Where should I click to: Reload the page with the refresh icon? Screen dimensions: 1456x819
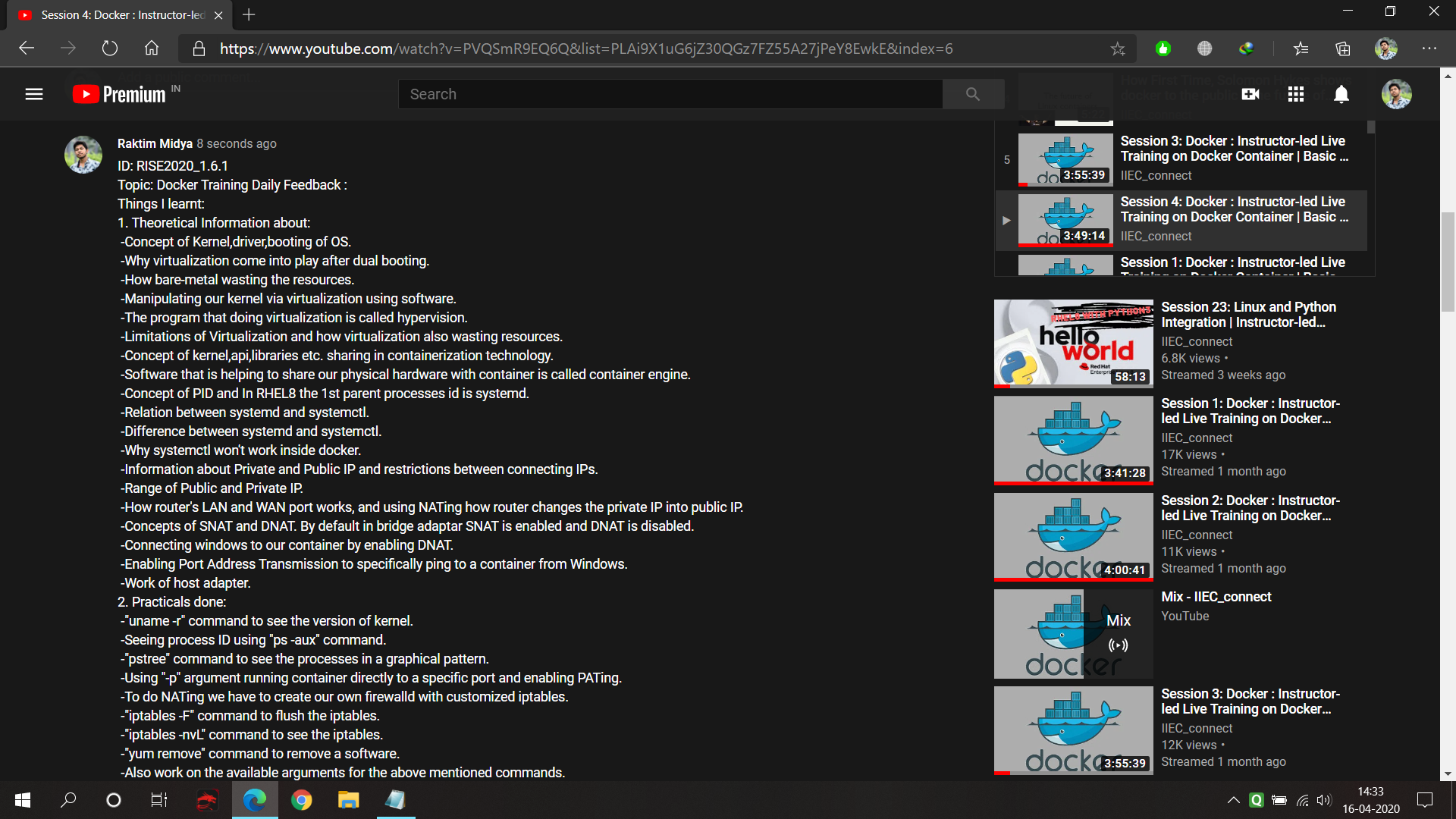110,49
